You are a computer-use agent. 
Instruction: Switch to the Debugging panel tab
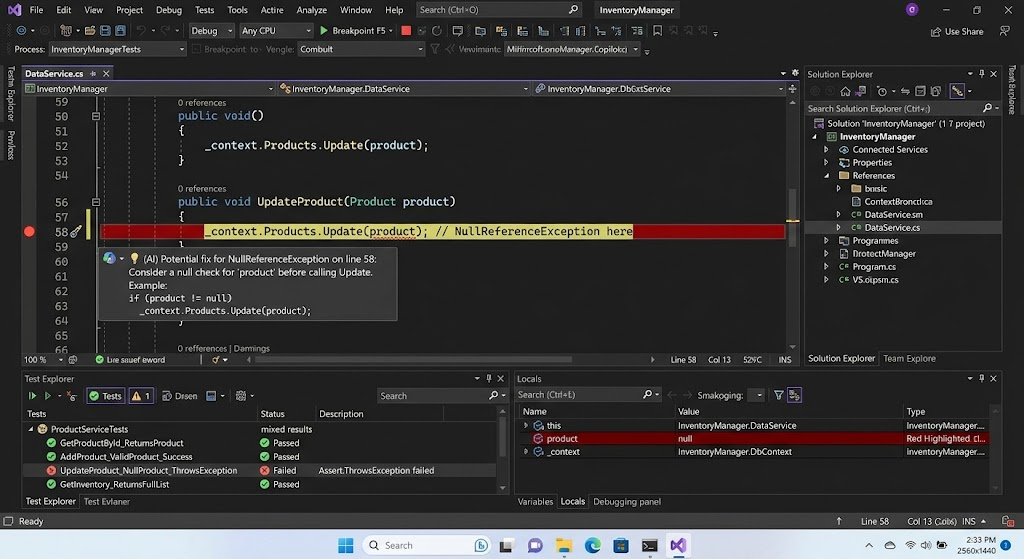627,502
